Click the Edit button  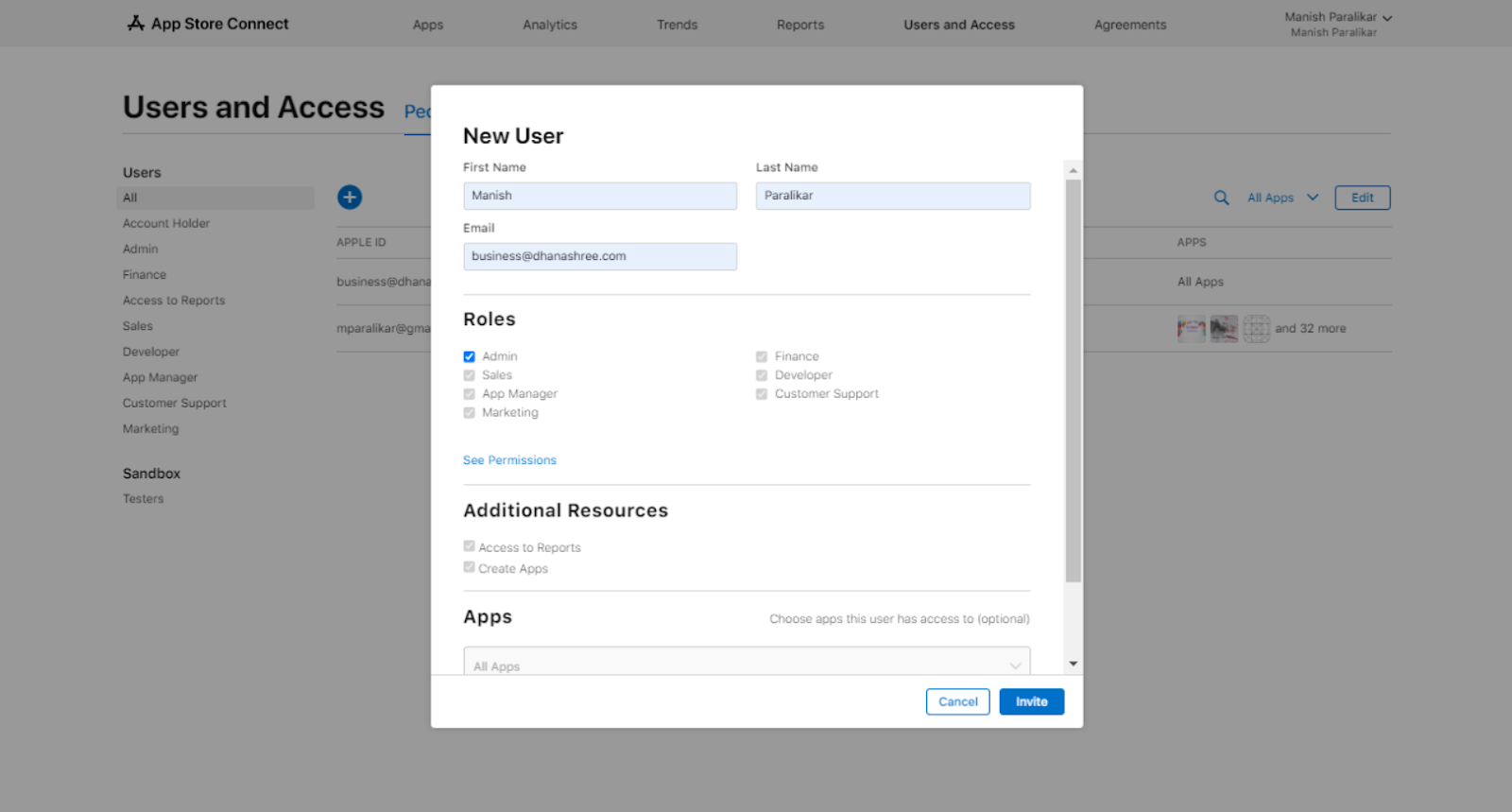pyautogui.click(x=1363, y=198)
